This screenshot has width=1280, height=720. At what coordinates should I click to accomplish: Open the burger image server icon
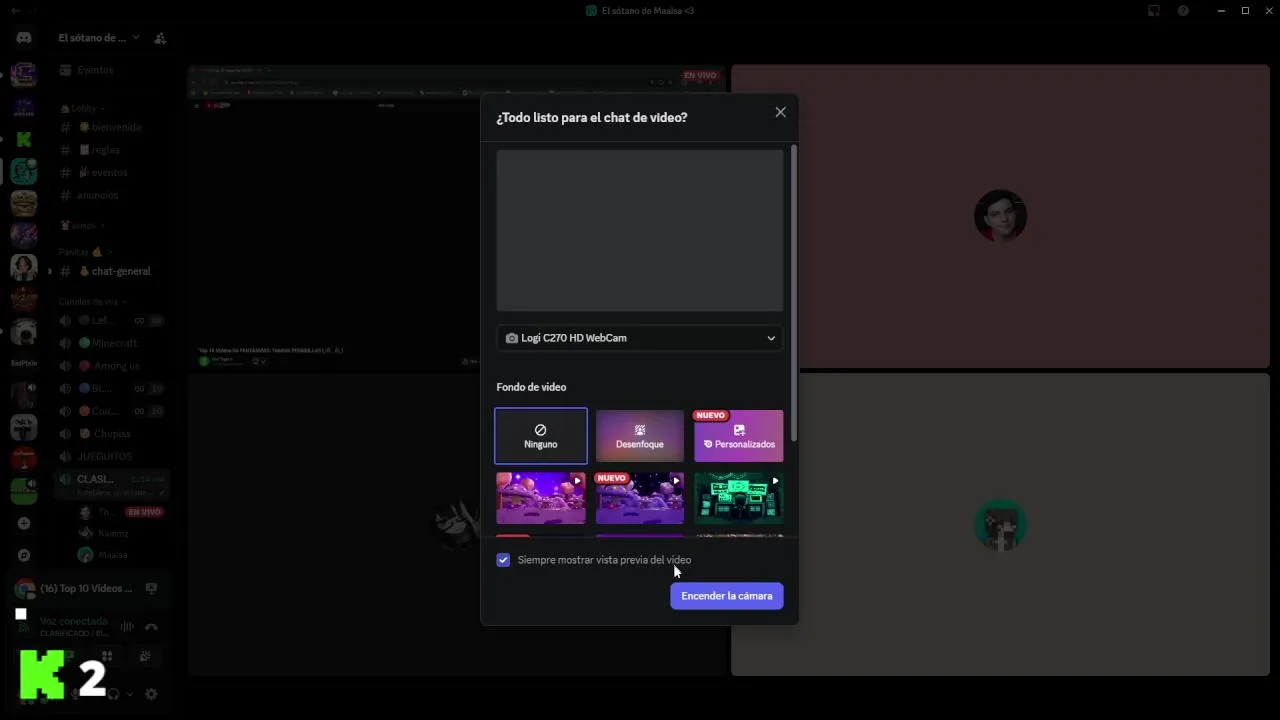[x=24, y=203]
